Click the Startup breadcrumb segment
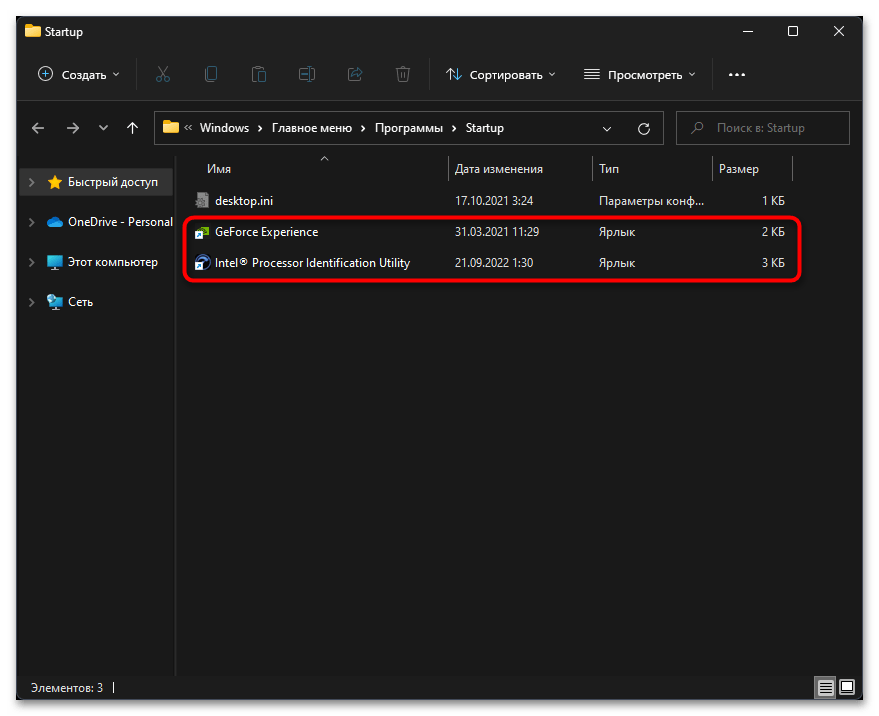879x716 pixels. [484, 128]
